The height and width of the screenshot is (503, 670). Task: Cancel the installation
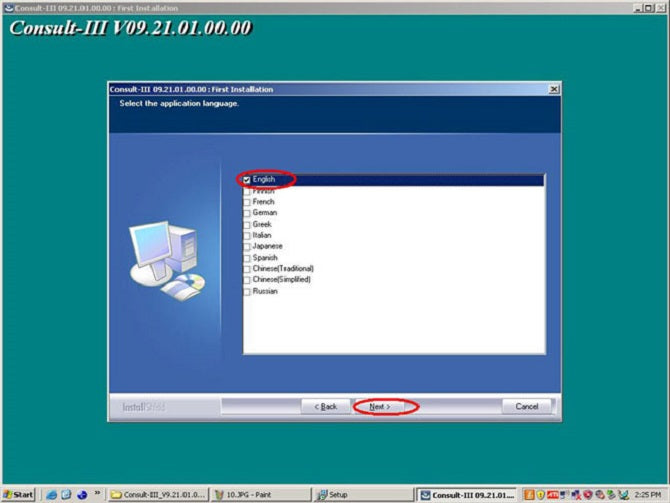pos(526,406)
